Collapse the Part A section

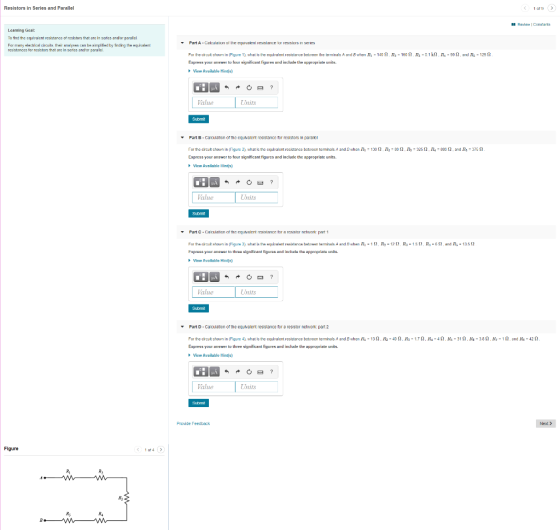click(x=182, y=43)
